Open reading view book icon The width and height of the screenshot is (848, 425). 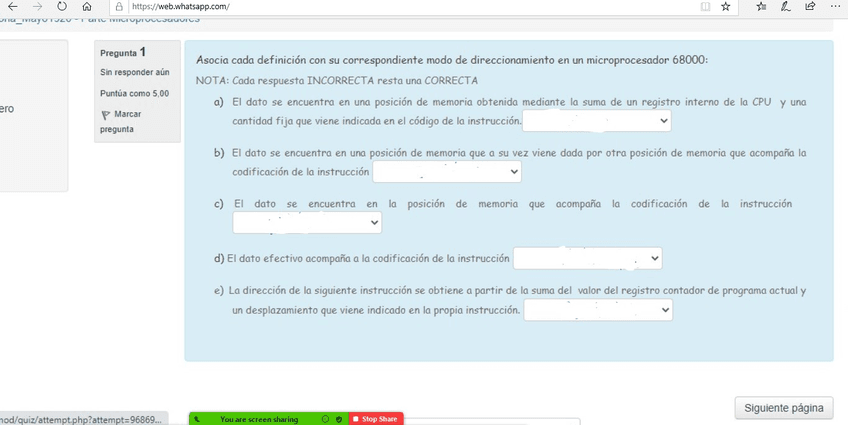(x=705, y=6)
